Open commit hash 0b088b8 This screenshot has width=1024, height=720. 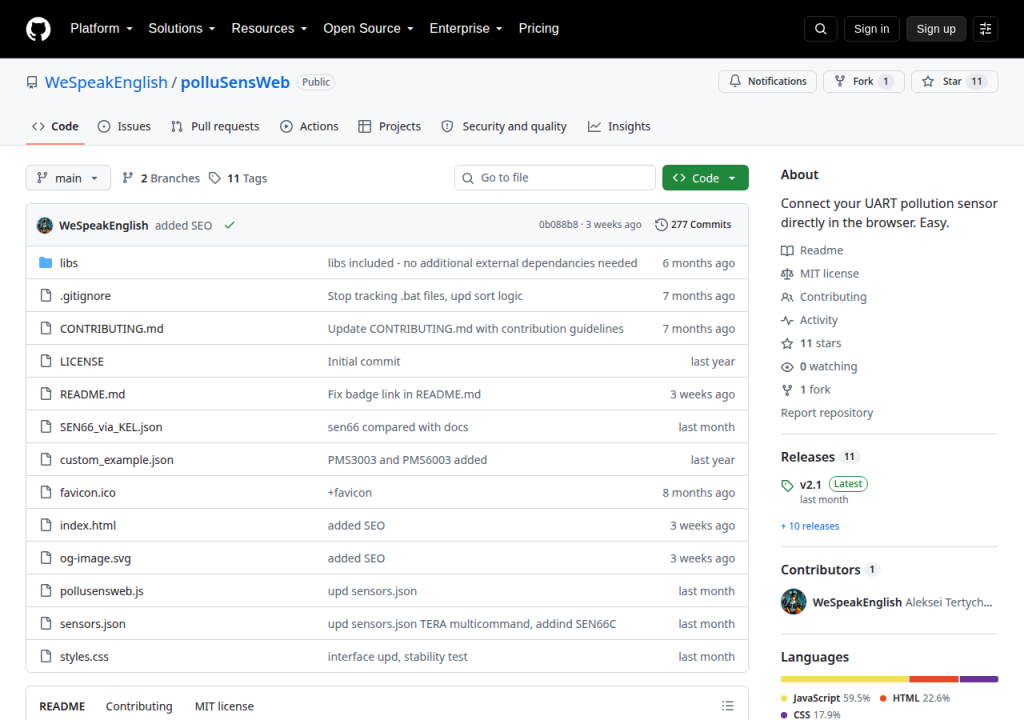point(558,225)
